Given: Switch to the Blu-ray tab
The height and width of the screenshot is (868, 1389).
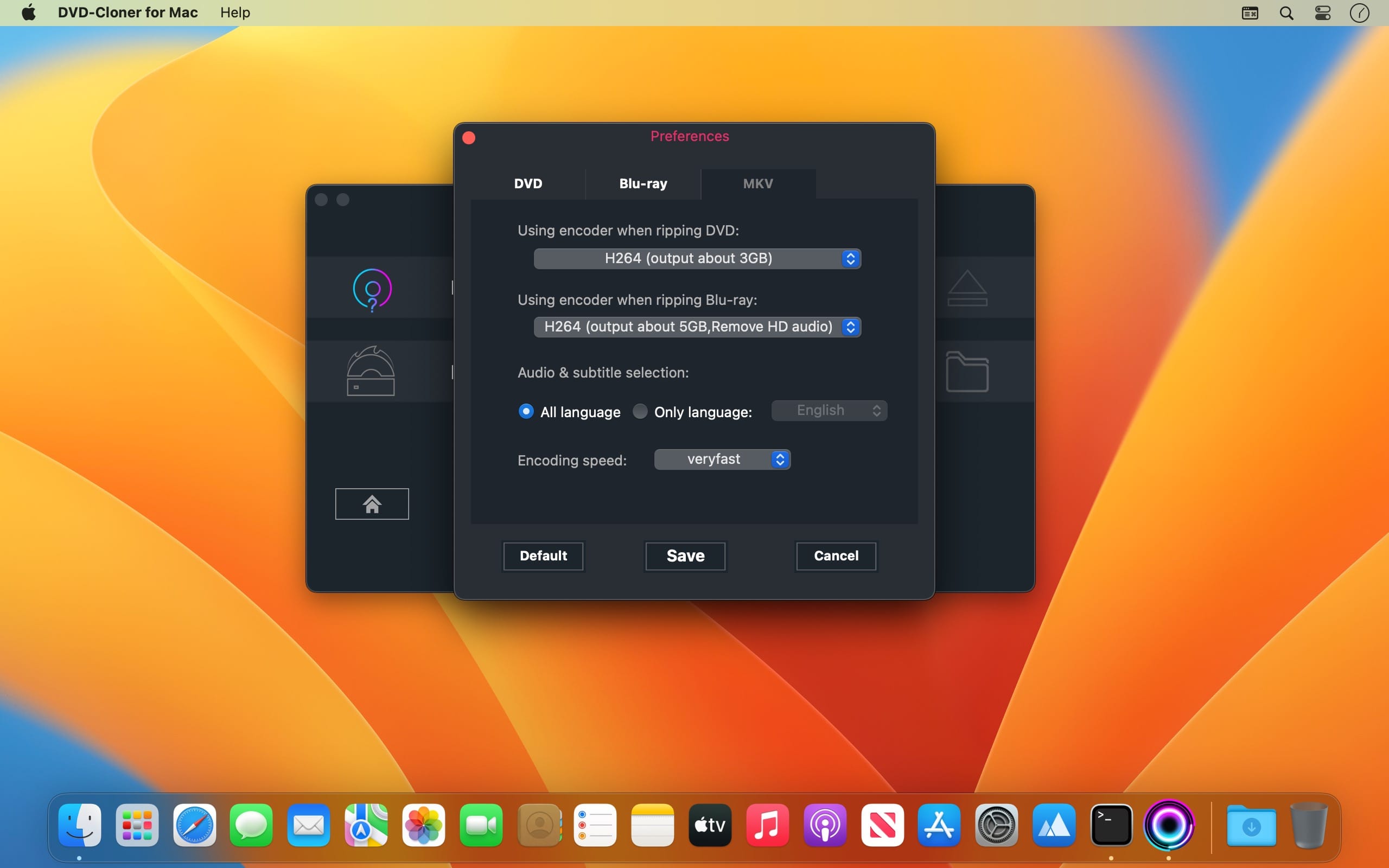Looking at the screenshot, I should pyautogui.click(x=643, y=184).
